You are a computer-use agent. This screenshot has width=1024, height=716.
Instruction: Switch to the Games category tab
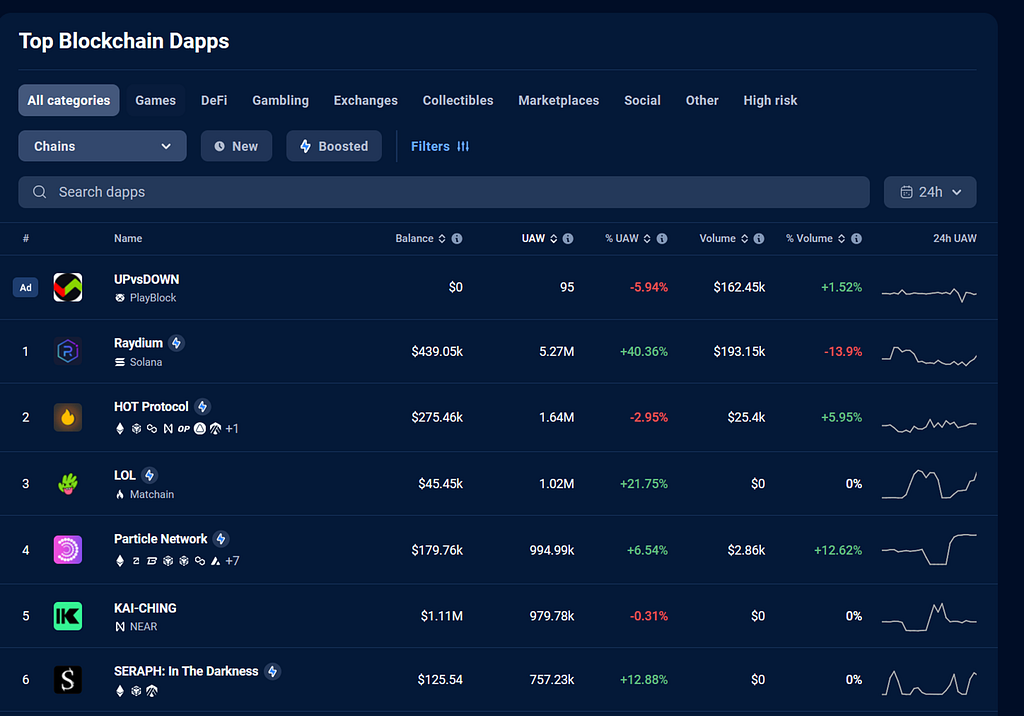(155, 100)
